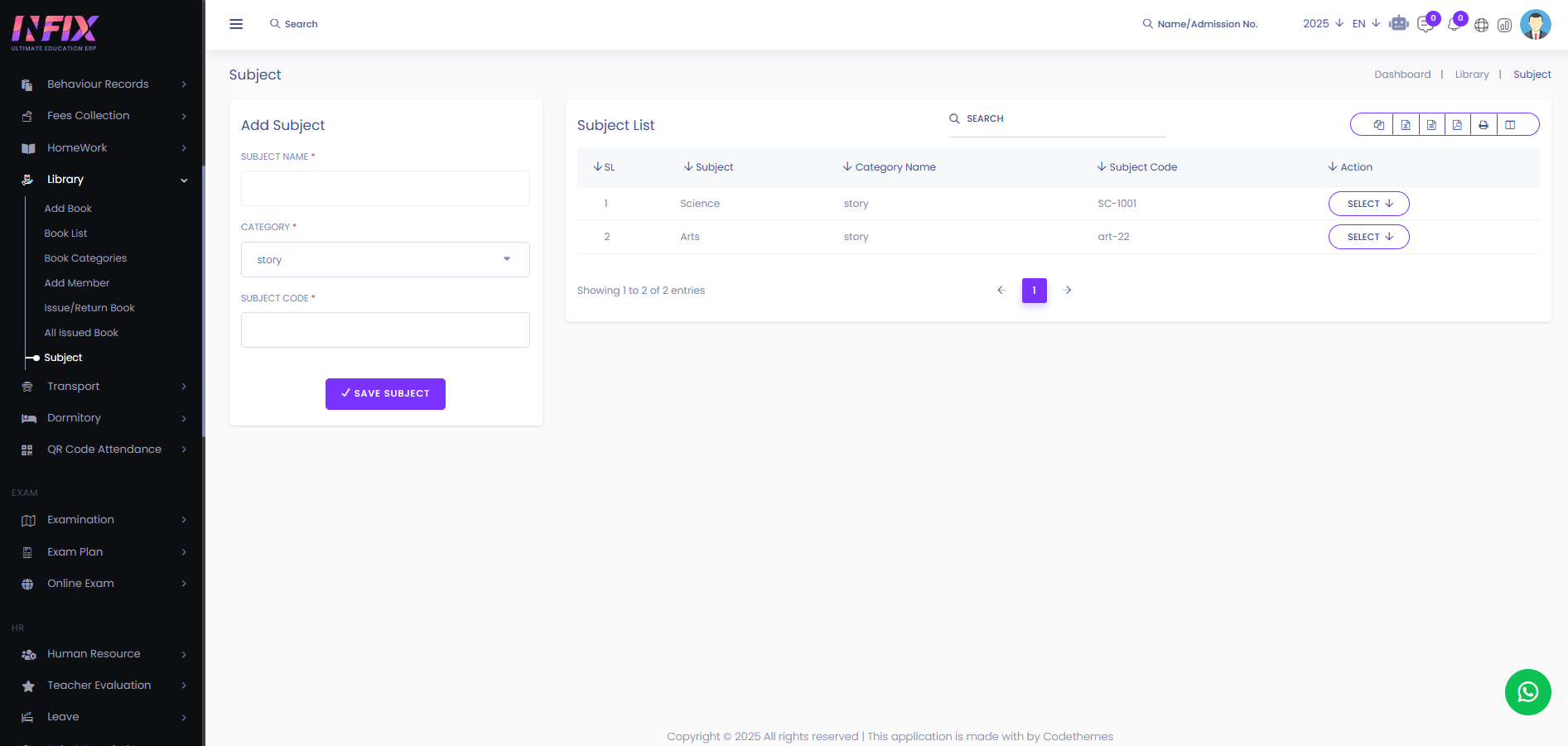Screen dimensions: 1568x746
Task: Open the notifications bell icon
Action: pos(1454,24)
